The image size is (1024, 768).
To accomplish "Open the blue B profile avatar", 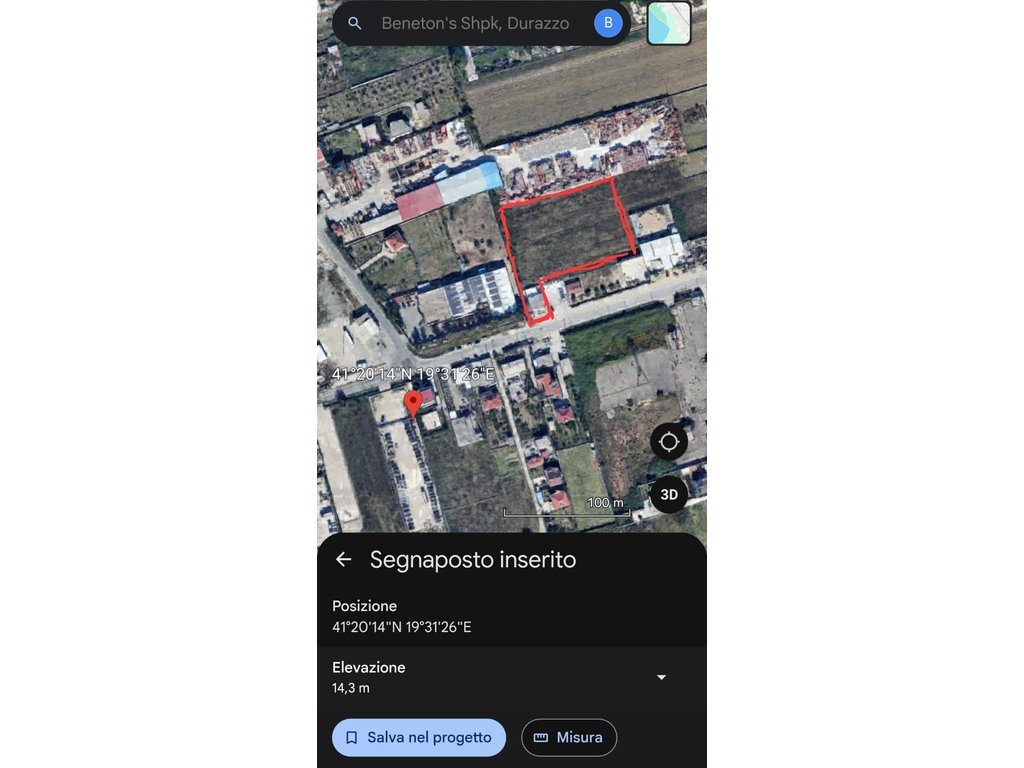I will 608,23.
